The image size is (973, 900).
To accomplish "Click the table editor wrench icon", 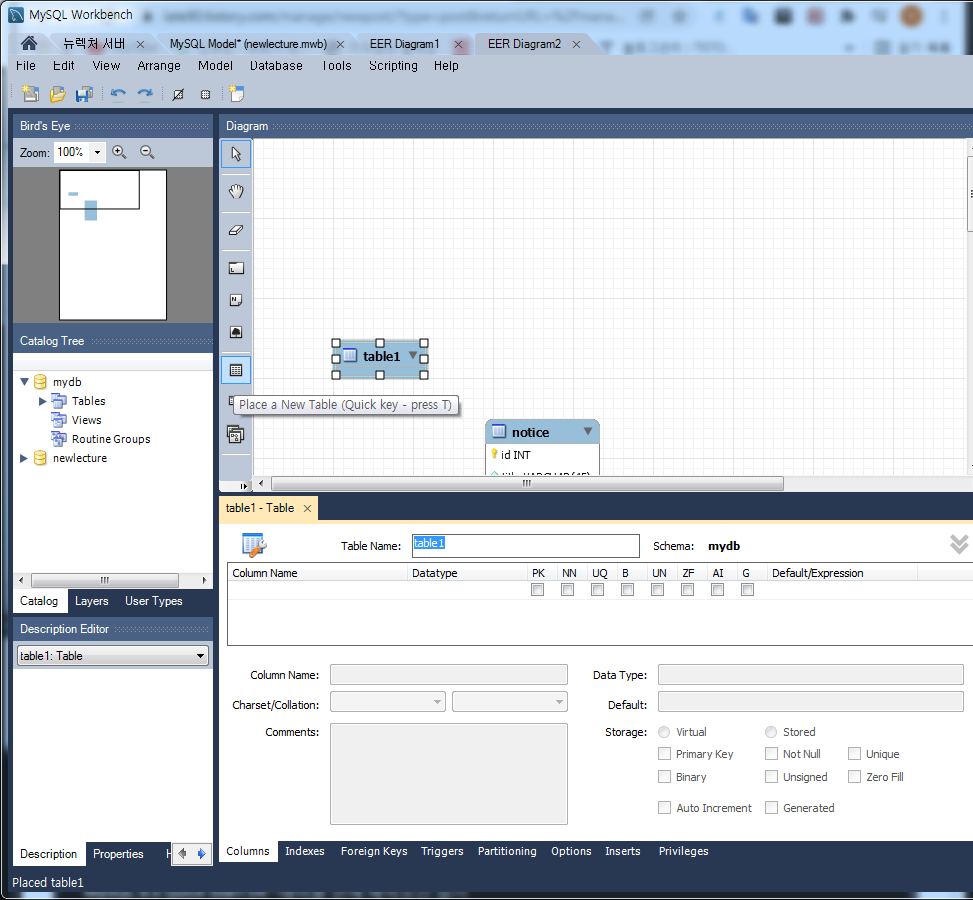I will [x=254, y=545].
